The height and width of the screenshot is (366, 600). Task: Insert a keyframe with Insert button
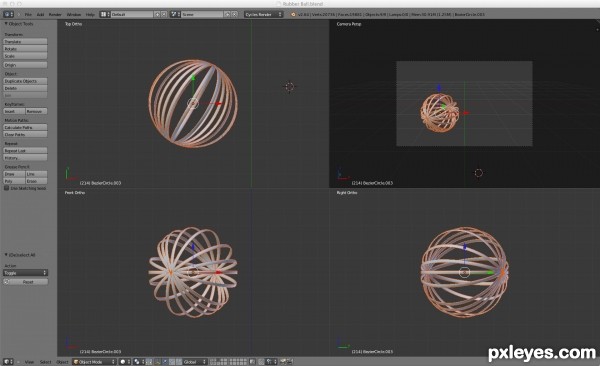[14, 111]
